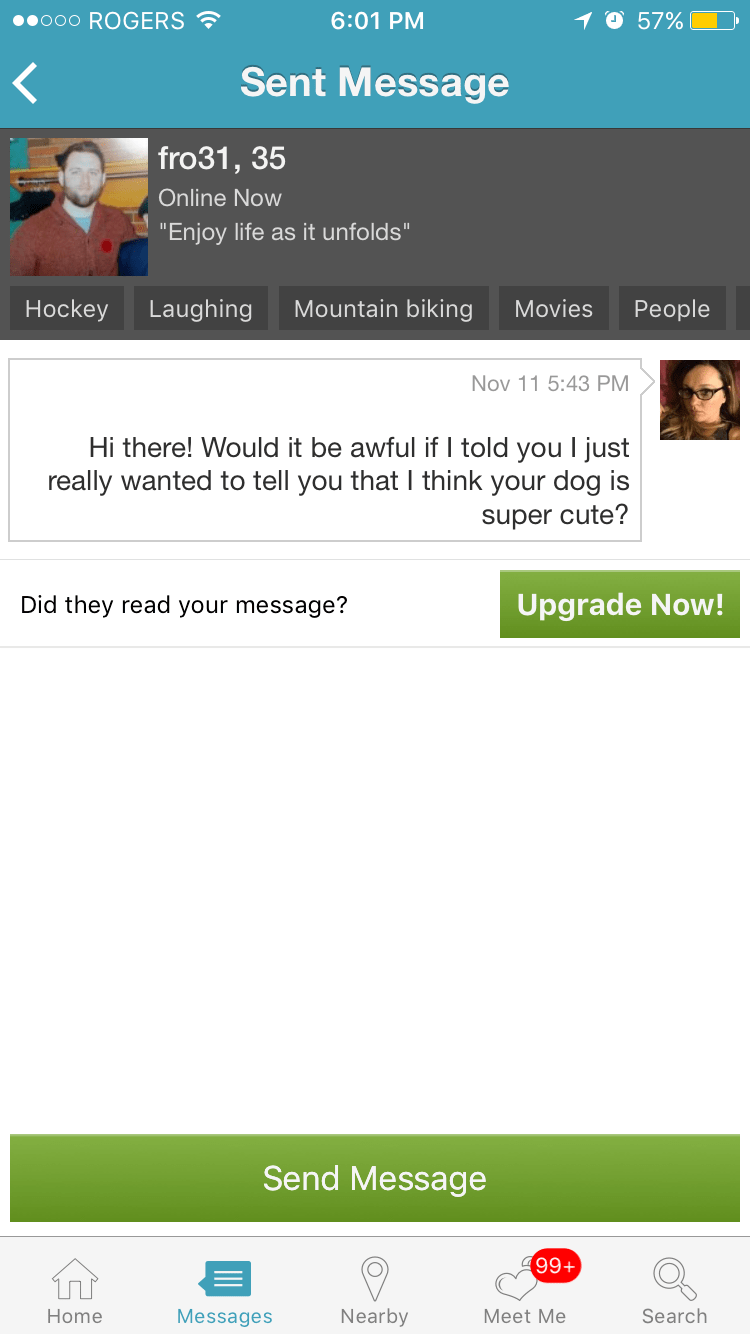This screenshot has height=1334, width=750.
Task: Tap the sender's avatar thumbnail
Action: pos(700,400)
